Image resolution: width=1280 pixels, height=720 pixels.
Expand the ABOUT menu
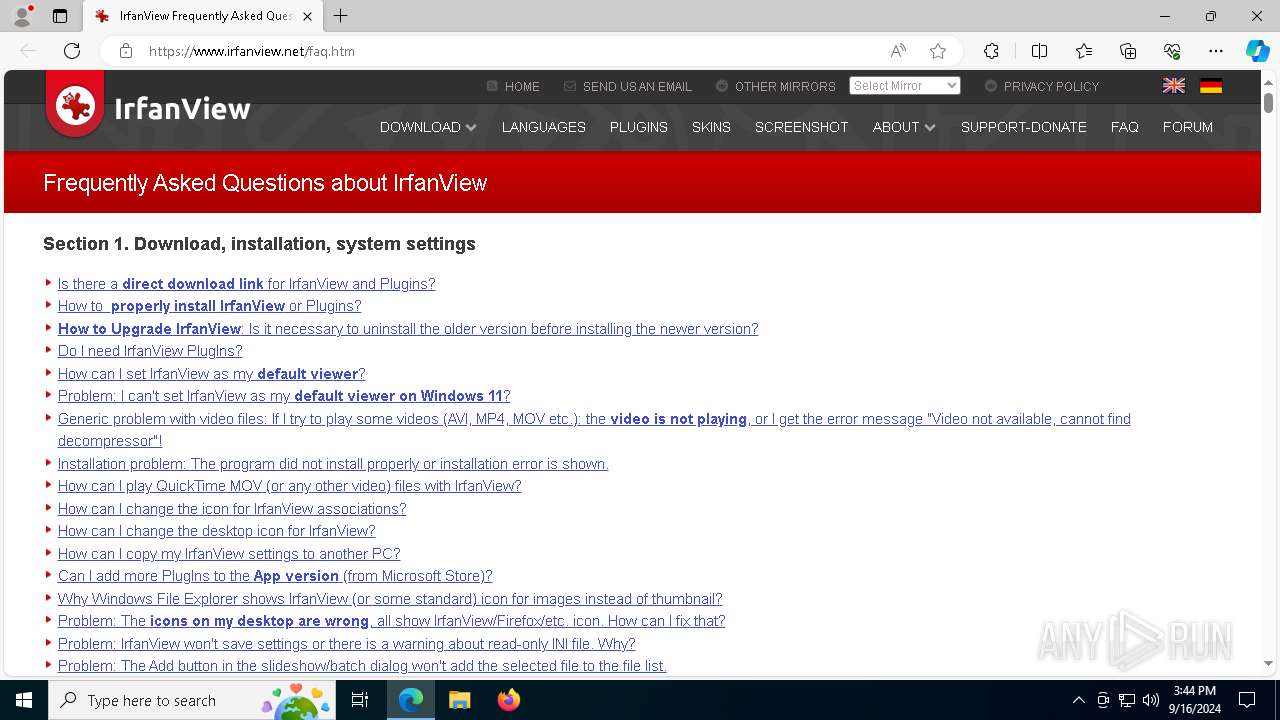pos(904,127)
